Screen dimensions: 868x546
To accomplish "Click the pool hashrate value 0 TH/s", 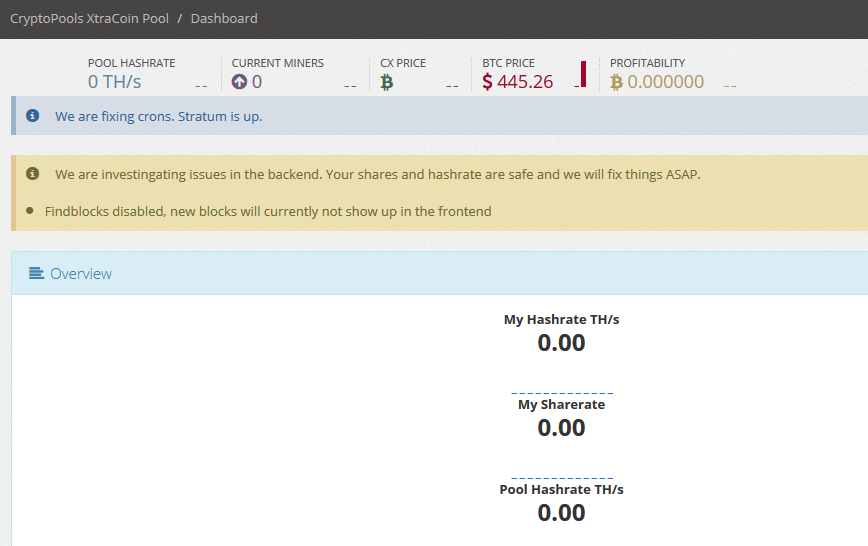I will point(115,82).
